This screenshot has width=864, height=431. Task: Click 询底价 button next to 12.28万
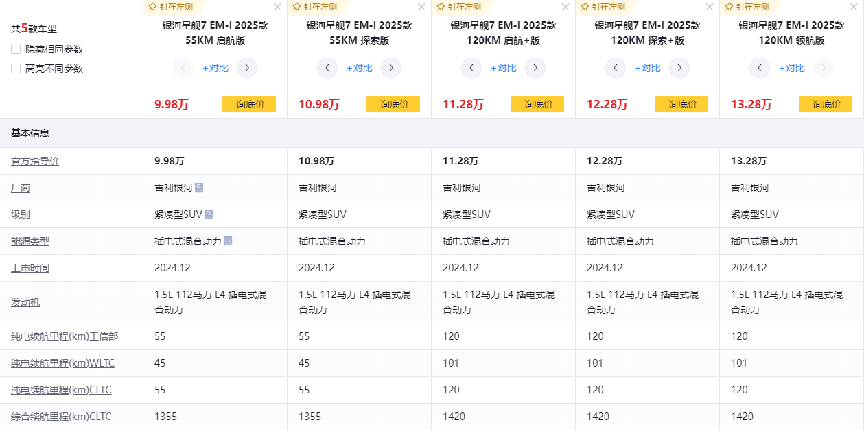tap(682, 104)
